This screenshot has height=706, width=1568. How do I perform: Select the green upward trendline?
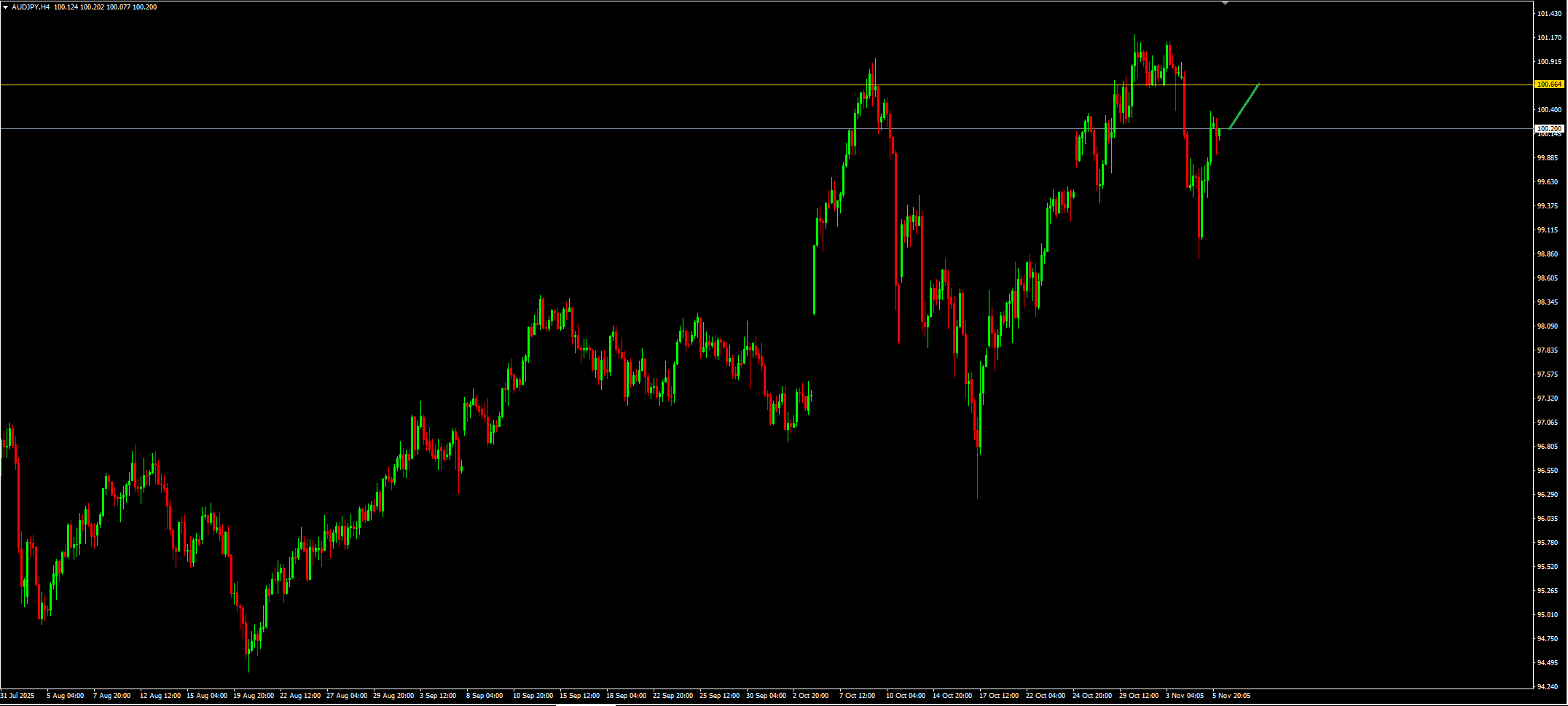tap(1244, 107)
